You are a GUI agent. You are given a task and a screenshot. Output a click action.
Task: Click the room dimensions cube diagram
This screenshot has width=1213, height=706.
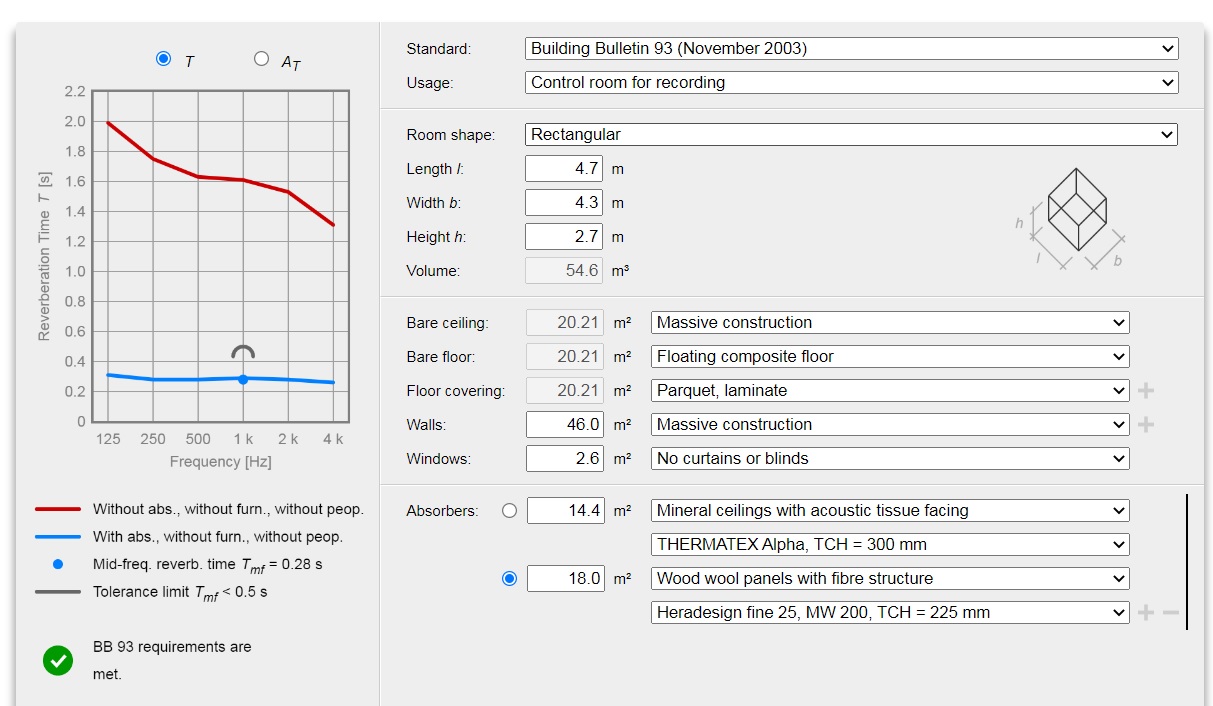tap(1076, 216)
